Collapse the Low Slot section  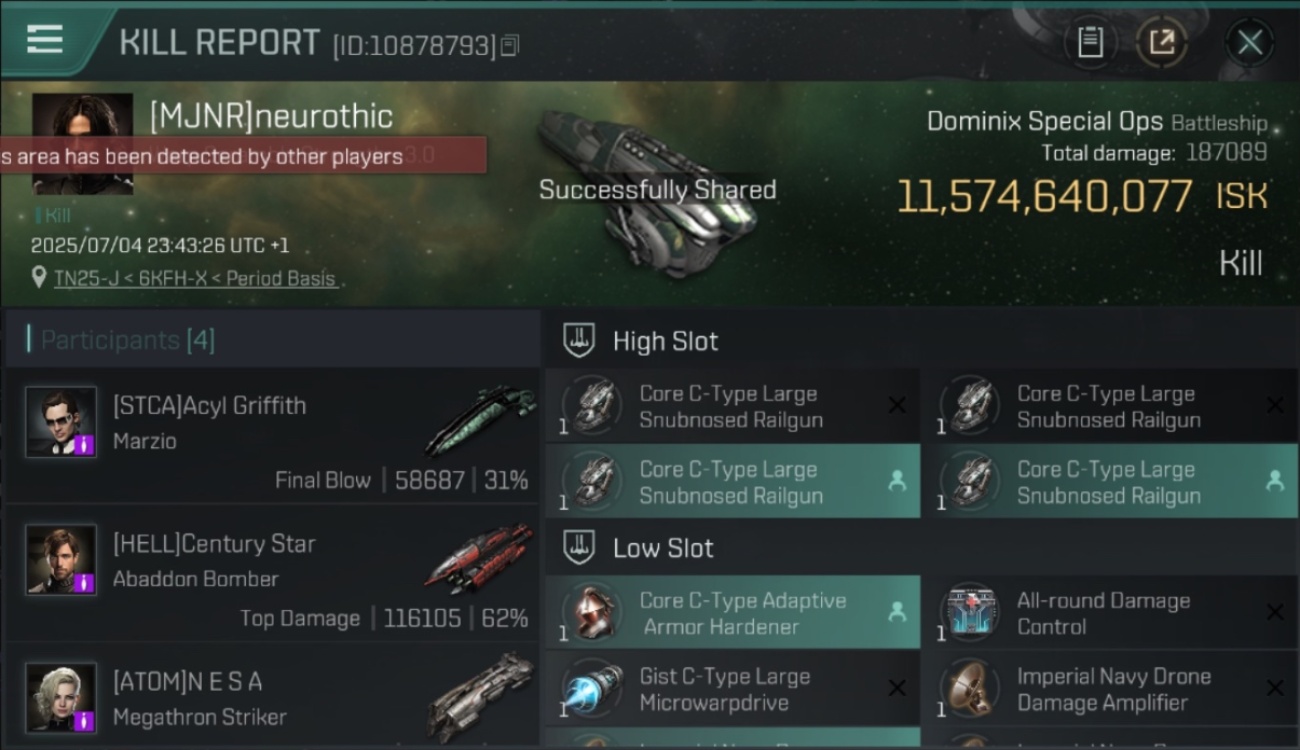click(579, 547)
